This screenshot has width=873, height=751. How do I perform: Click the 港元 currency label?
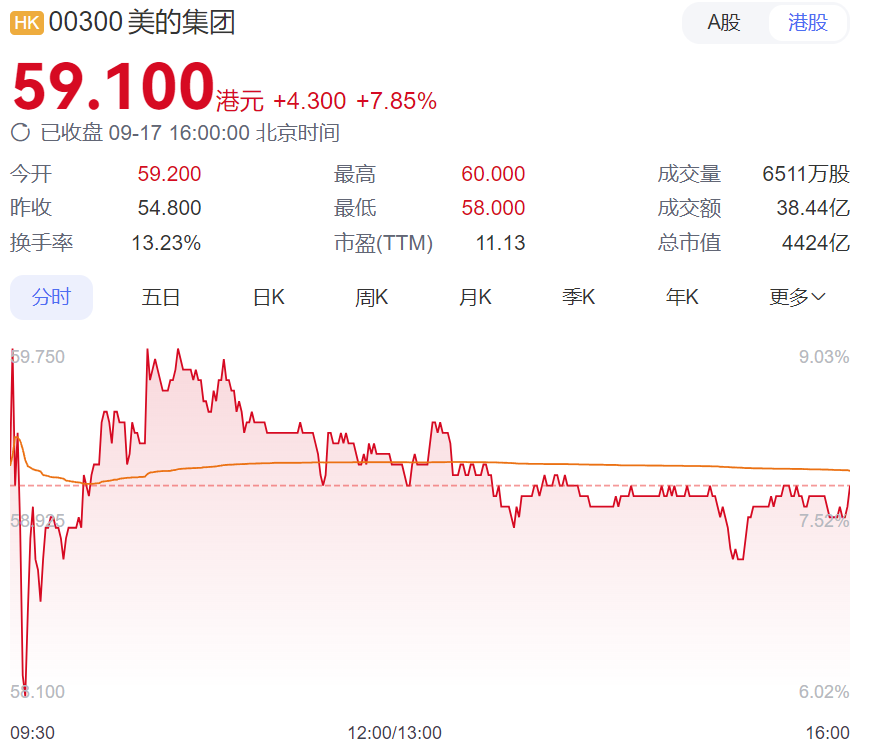click(240, 101)
